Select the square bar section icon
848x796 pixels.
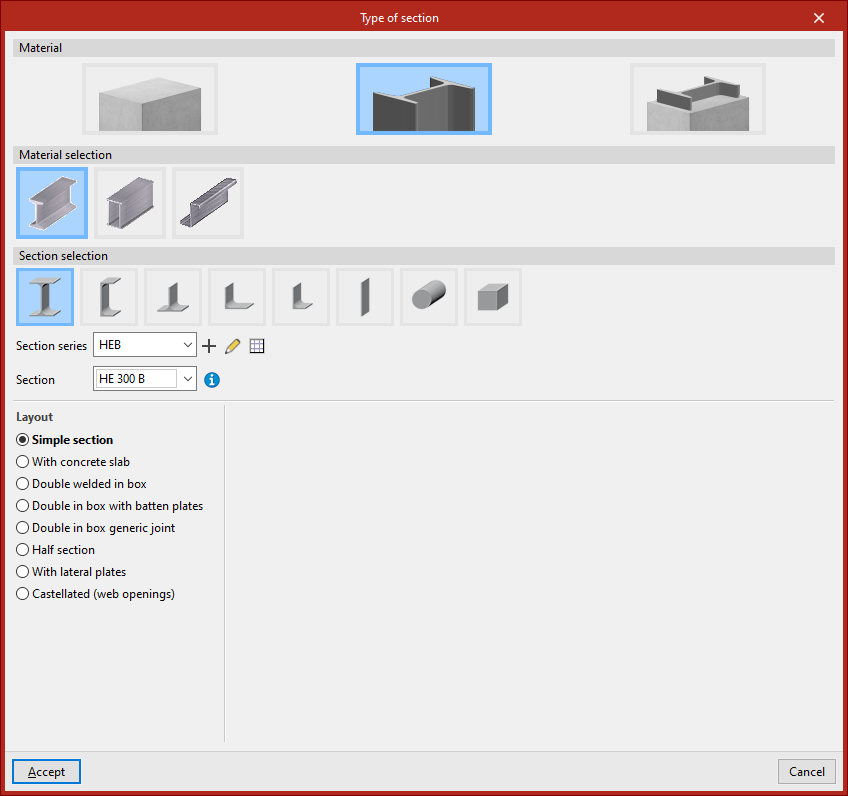coord(493,297)
